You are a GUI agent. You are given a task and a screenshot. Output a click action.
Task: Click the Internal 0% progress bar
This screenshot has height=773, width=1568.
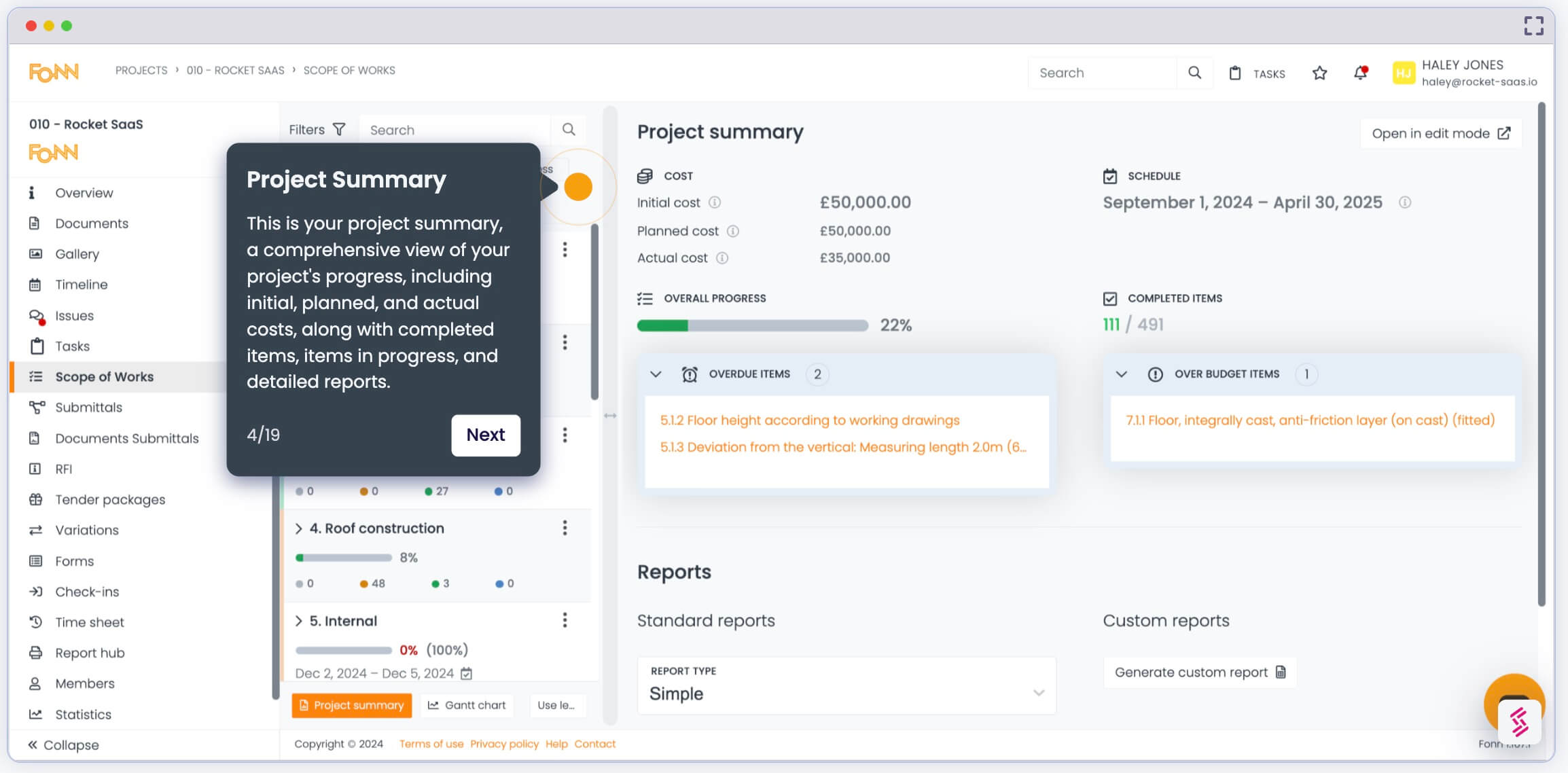pos(344,650)
